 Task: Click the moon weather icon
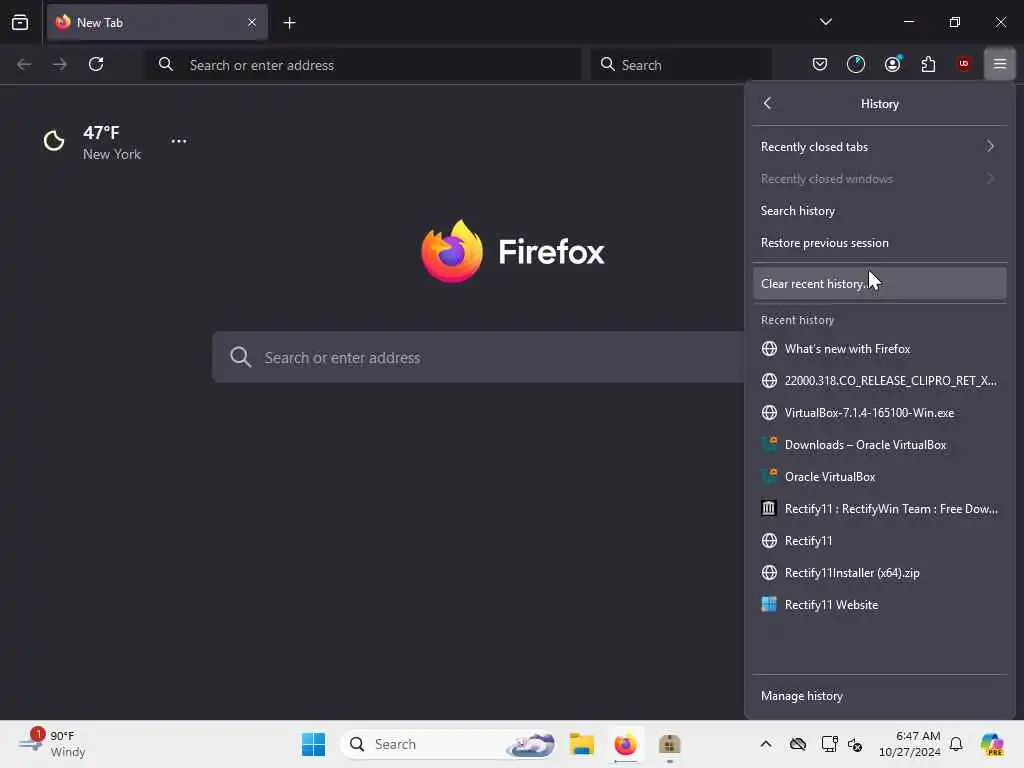click(x=54, y=140)
